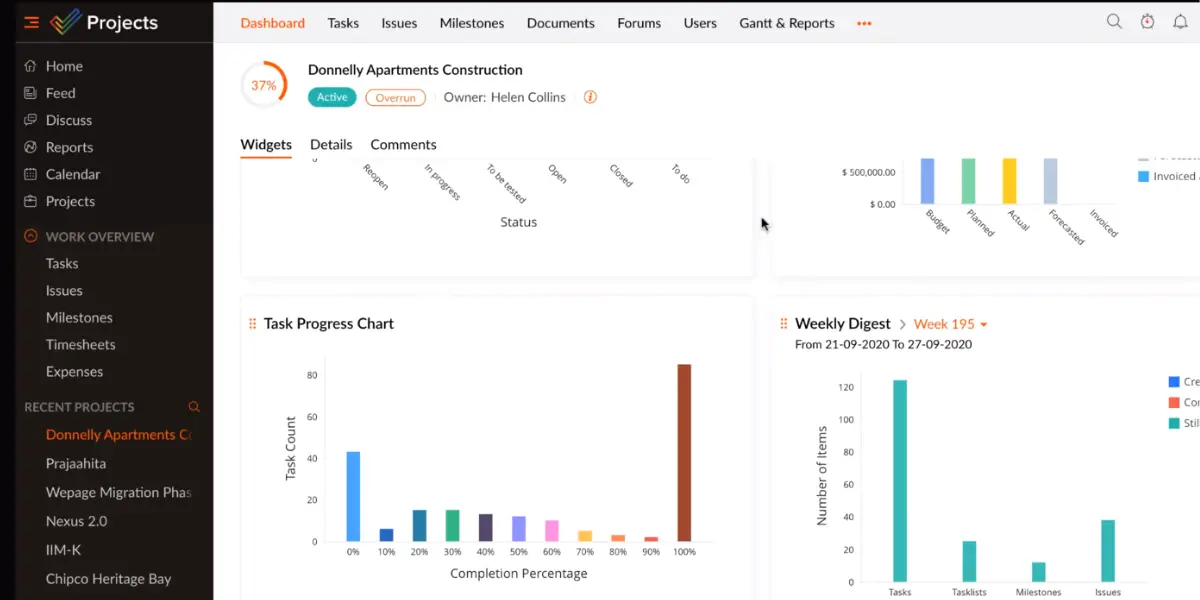Screen dimensions: 1200x600
Task: Open the Milestones tab in top bar
Action: pyautogui.click(x=472, y=23)
